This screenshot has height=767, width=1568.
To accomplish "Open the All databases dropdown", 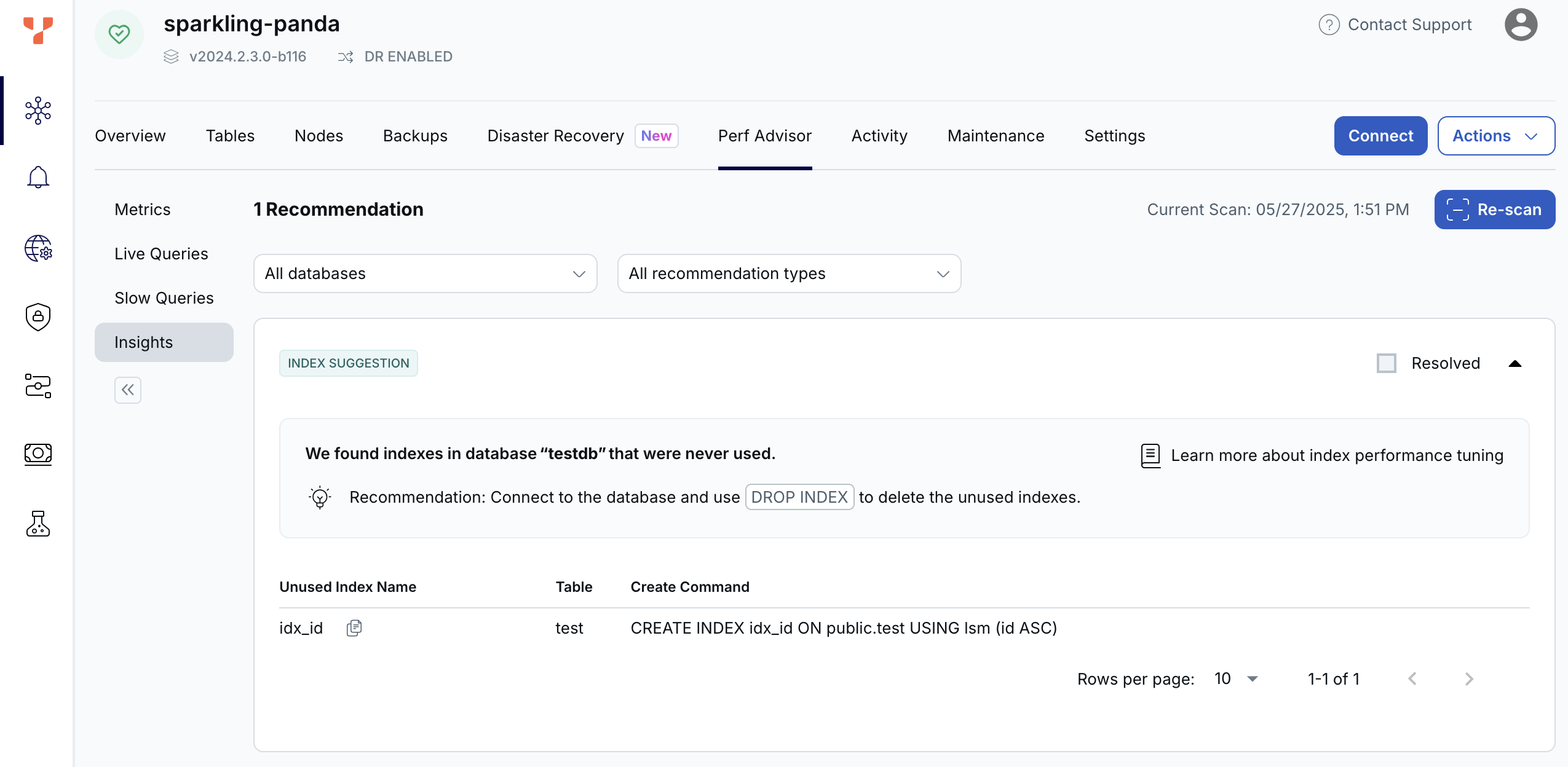I will [x=425, y=273].
